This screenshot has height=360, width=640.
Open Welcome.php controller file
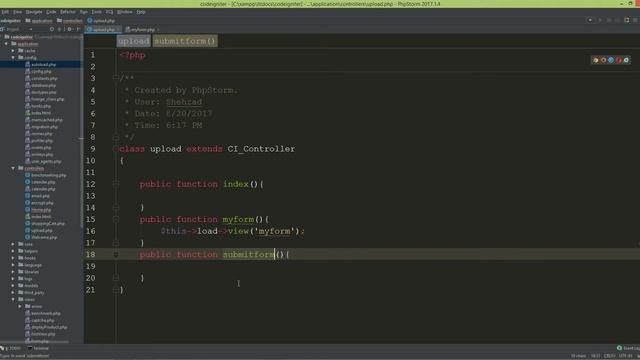click(x=44, y=238)
